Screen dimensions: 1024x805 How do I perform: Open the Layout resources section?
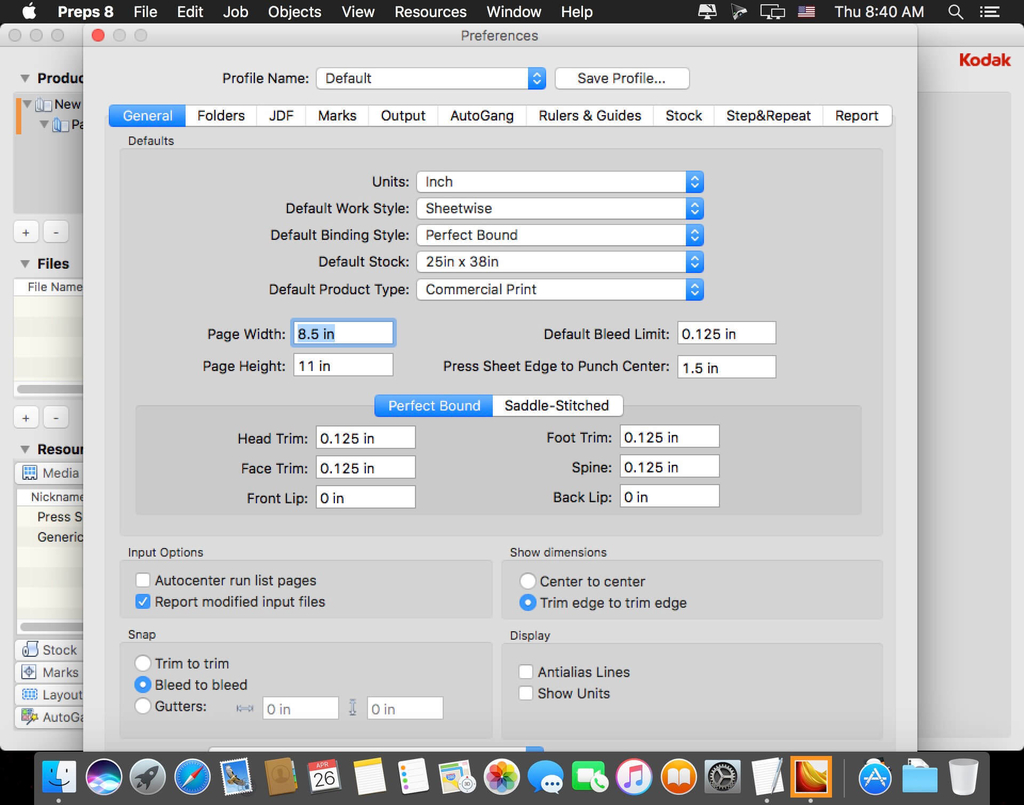point(52,695)
